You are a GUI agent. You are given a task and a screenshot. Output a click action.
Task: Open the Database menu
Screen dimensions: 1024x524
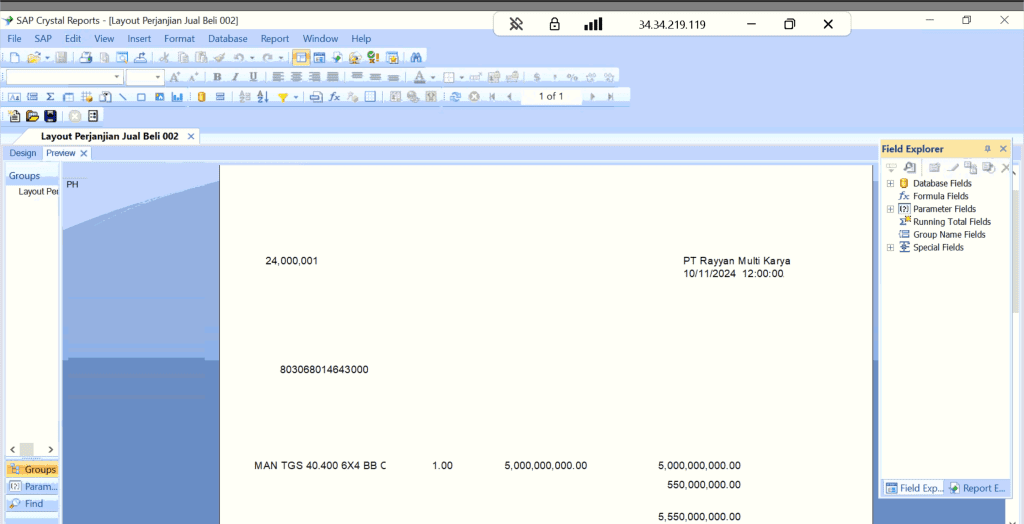click(228, 39)
